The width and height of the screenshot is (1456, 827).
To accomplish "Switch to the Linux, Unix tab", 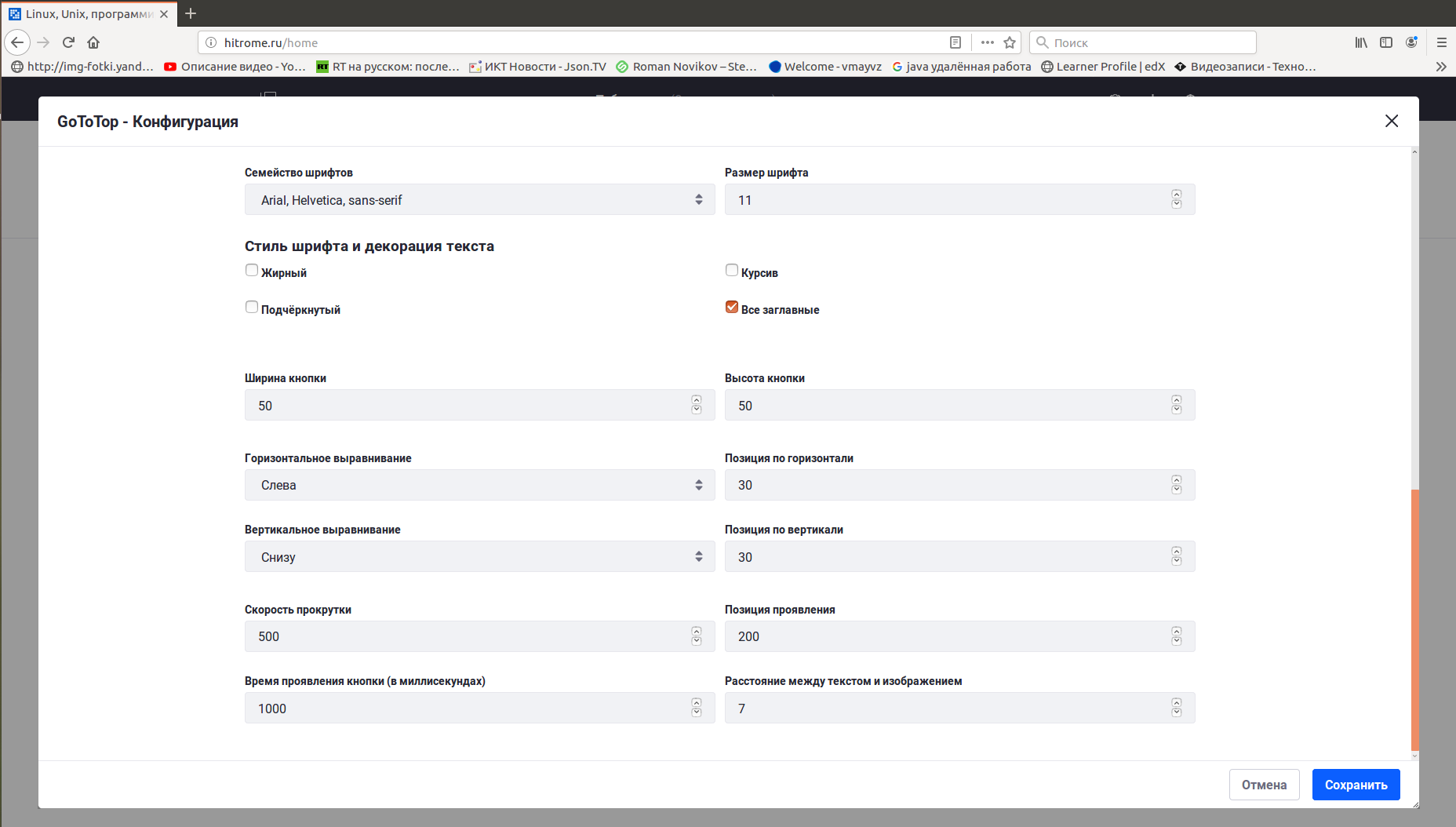I will [88, 14].
